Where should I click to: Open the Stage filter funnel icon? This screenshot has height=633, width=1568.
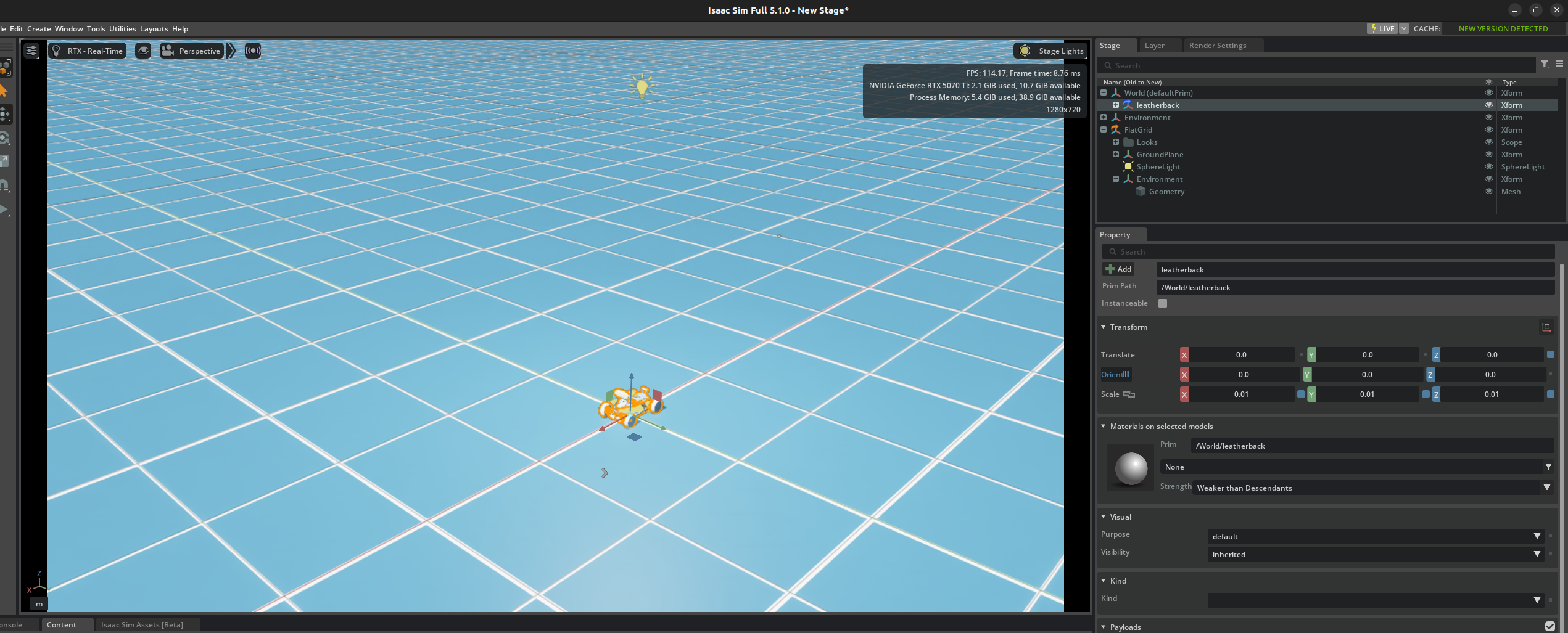coord(1545,64)
